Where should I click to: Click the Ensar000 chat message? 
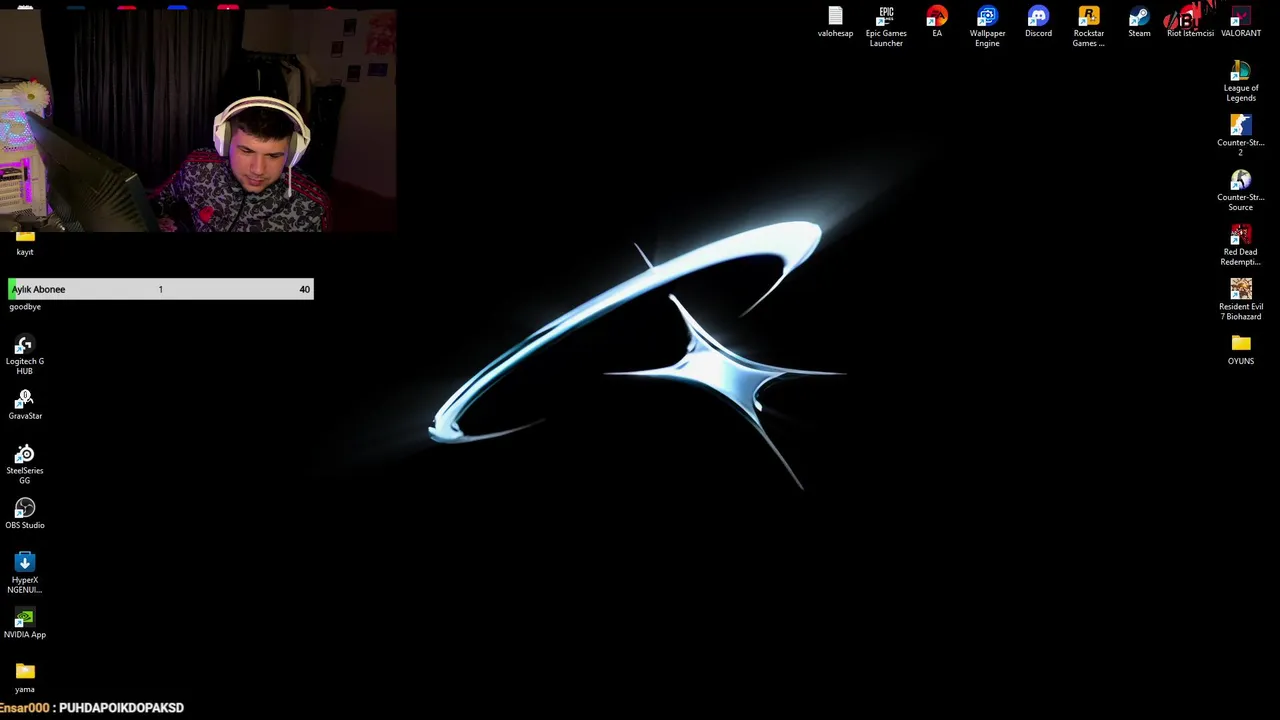92,708
